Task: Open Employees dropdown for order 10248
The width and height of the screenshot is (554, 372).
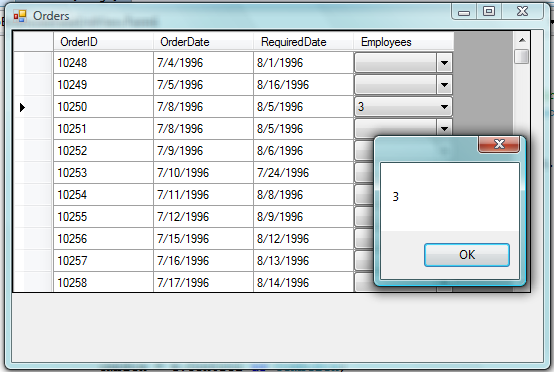Action: [444, 63]
